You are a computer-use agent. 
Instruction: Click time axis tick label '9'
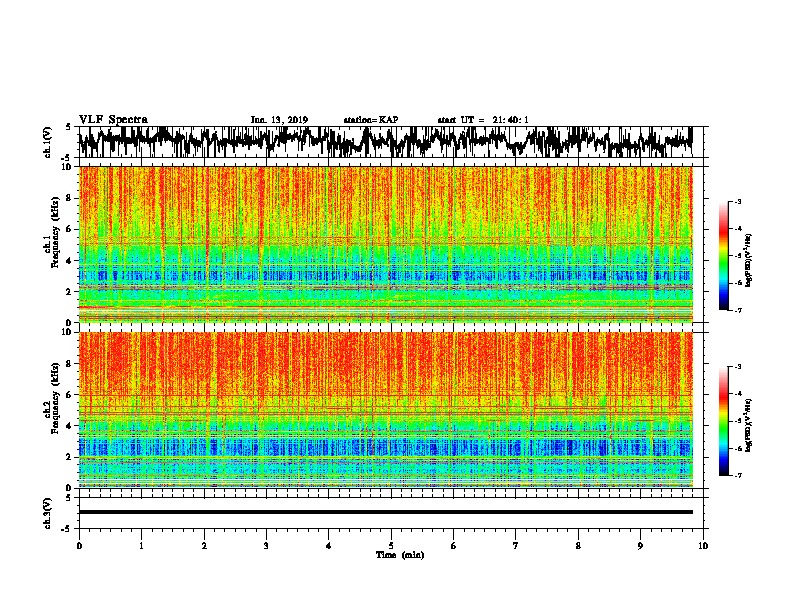[640, 546]
